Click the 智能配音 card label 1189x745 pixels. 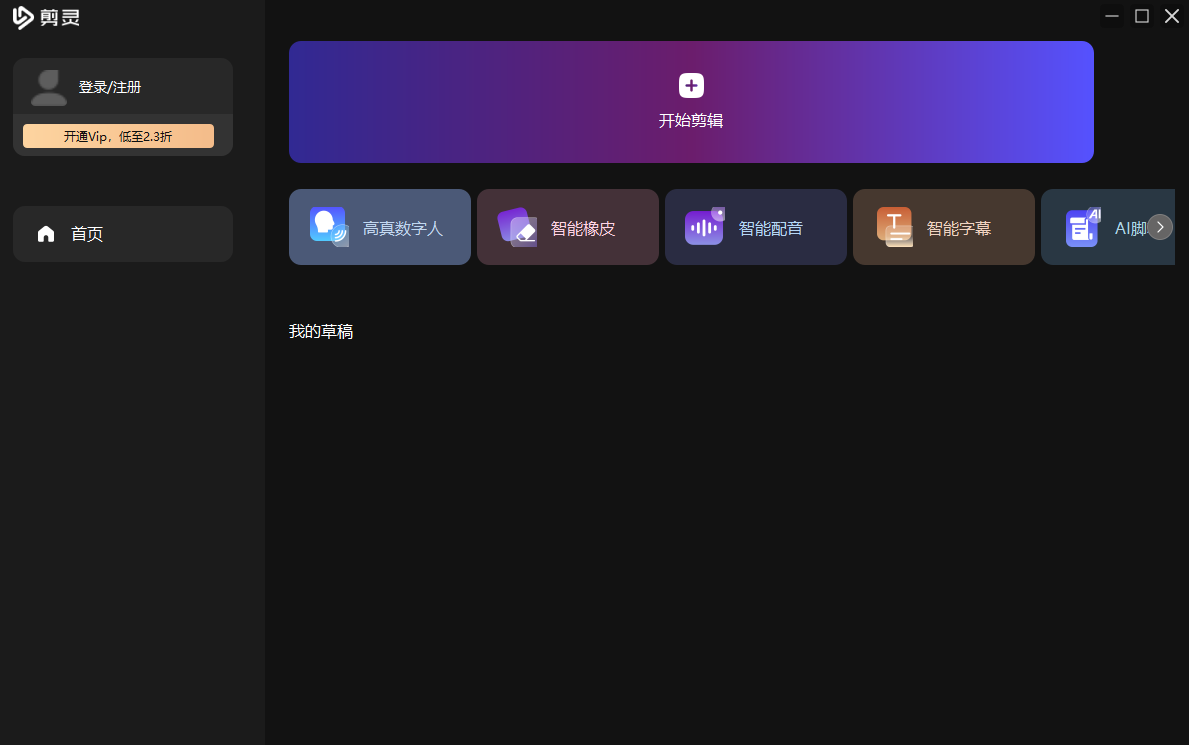click(x=770, y=229)
